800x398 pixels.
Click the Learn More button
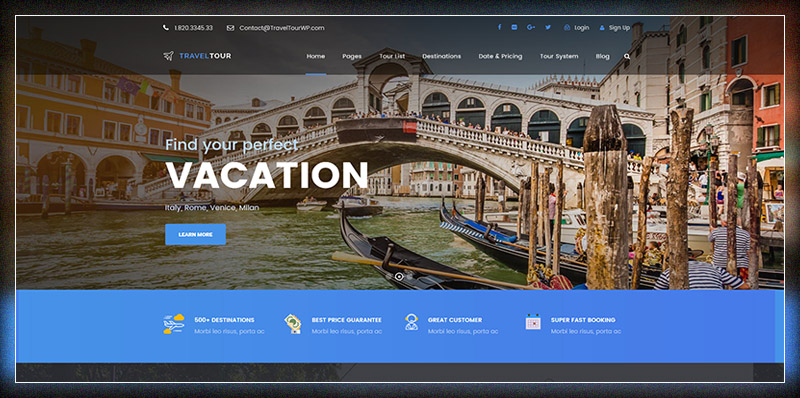[195, 234]
